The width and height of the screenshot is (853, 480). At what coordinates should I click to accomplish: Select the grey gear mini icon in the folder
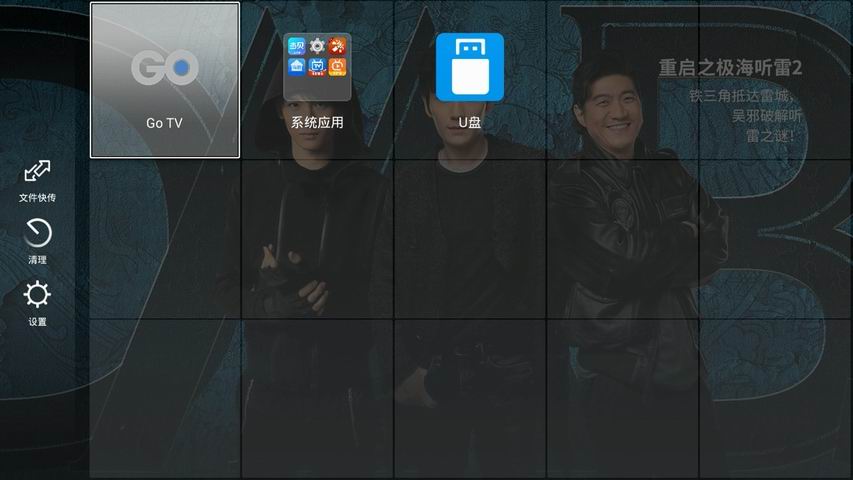tap(317, 46)
